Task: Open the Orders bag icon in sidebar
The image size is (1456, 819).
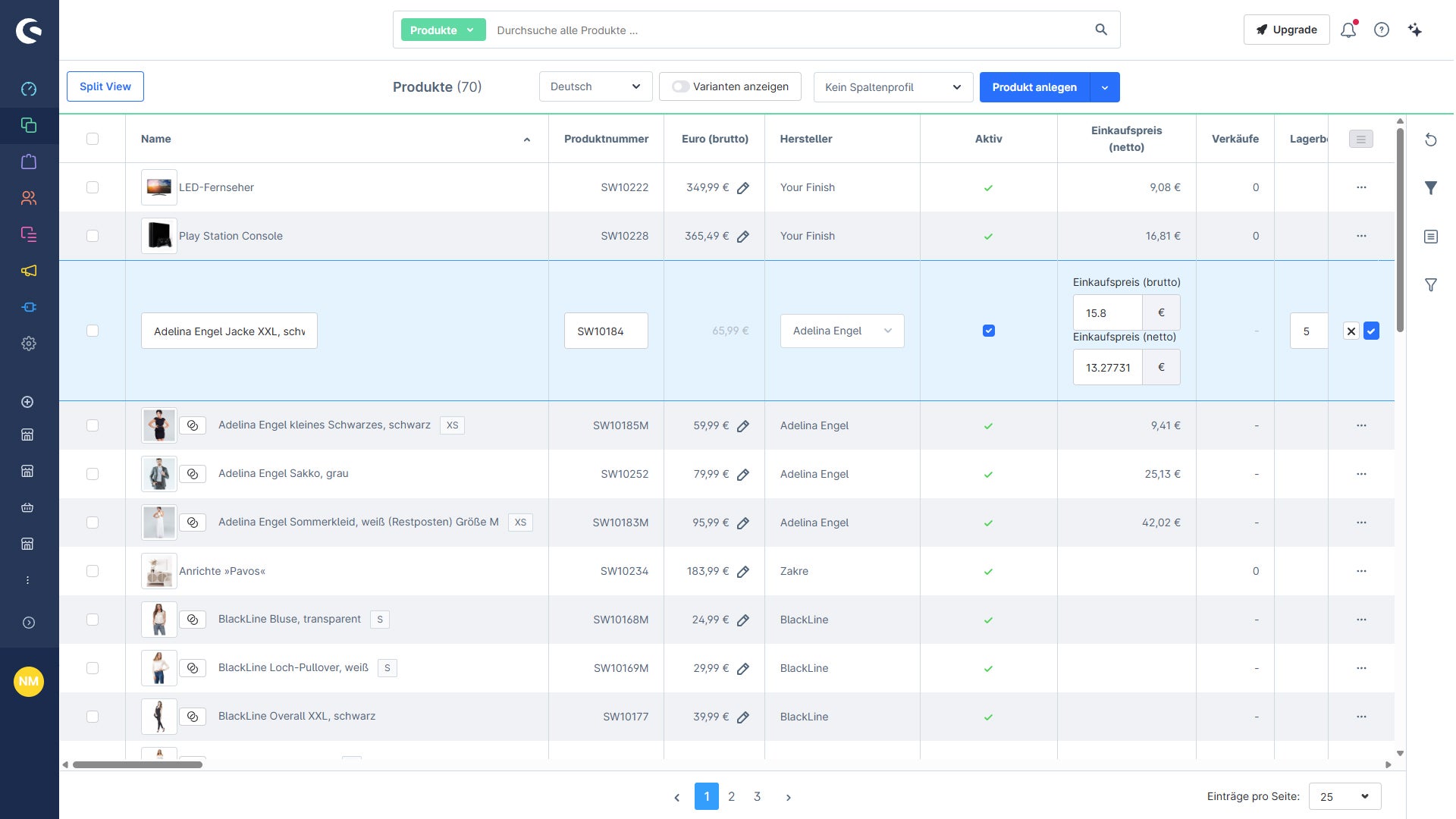Action: pyautogui.click(x=29, y=162)
